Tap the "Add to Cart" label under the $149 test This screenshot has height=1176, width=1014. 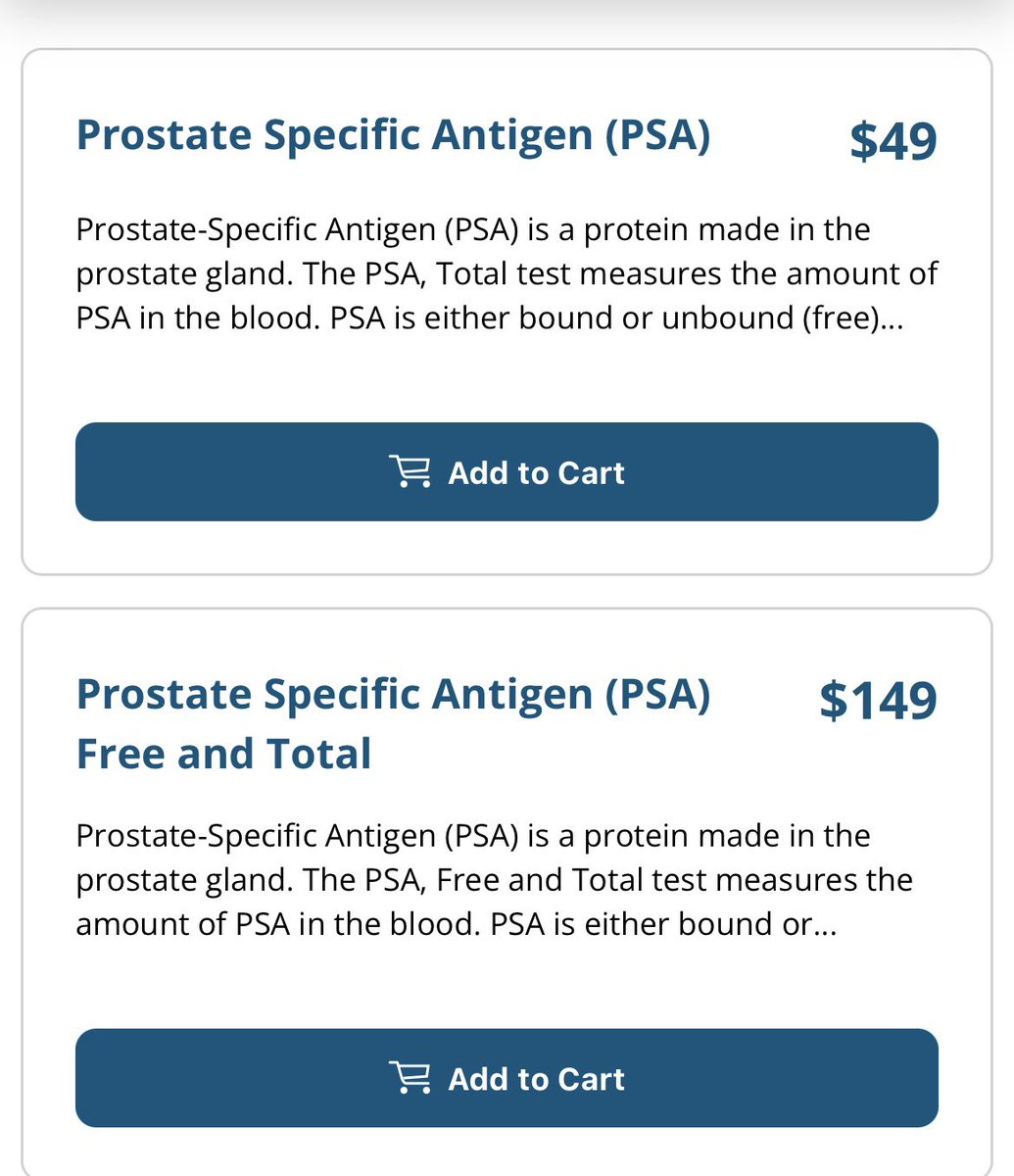(536, 1078)
